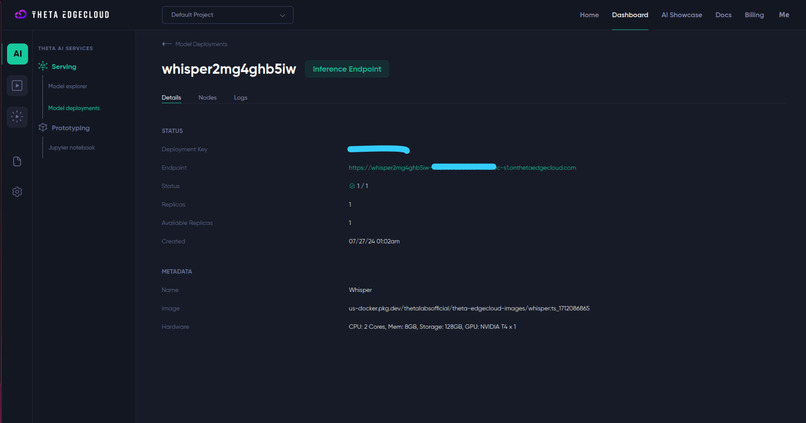Open Prototyping section in sidebar
The image size is (806, 423).
click(70, 128)
